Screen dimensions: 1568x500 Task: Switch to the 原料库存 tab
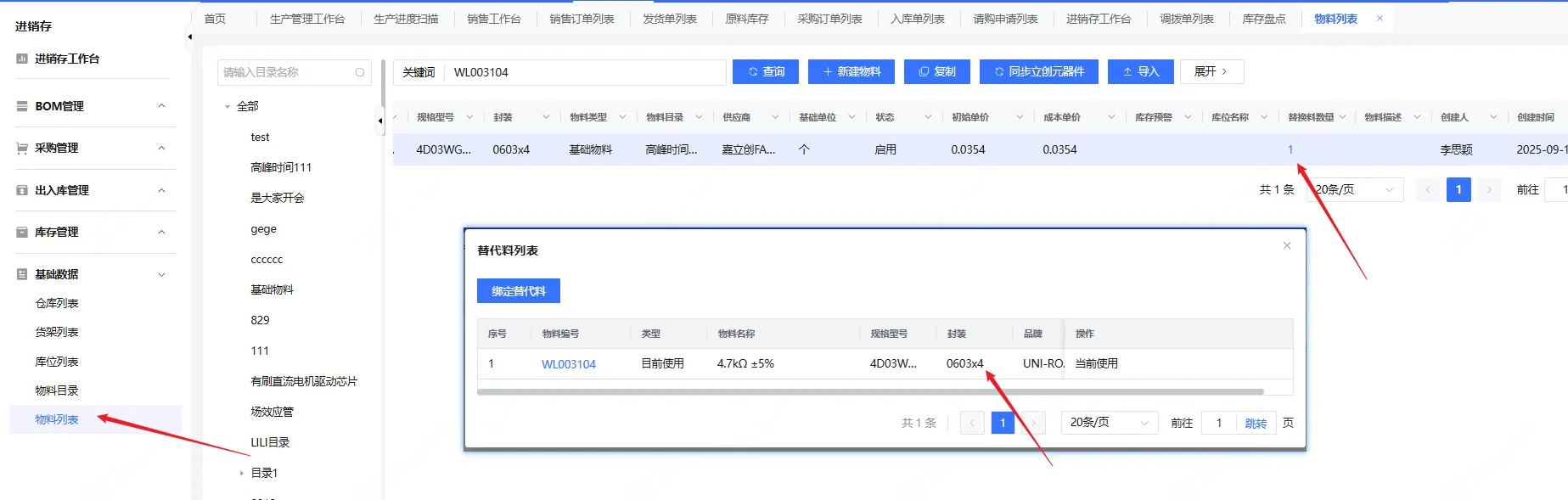click(x=746, y=19)
